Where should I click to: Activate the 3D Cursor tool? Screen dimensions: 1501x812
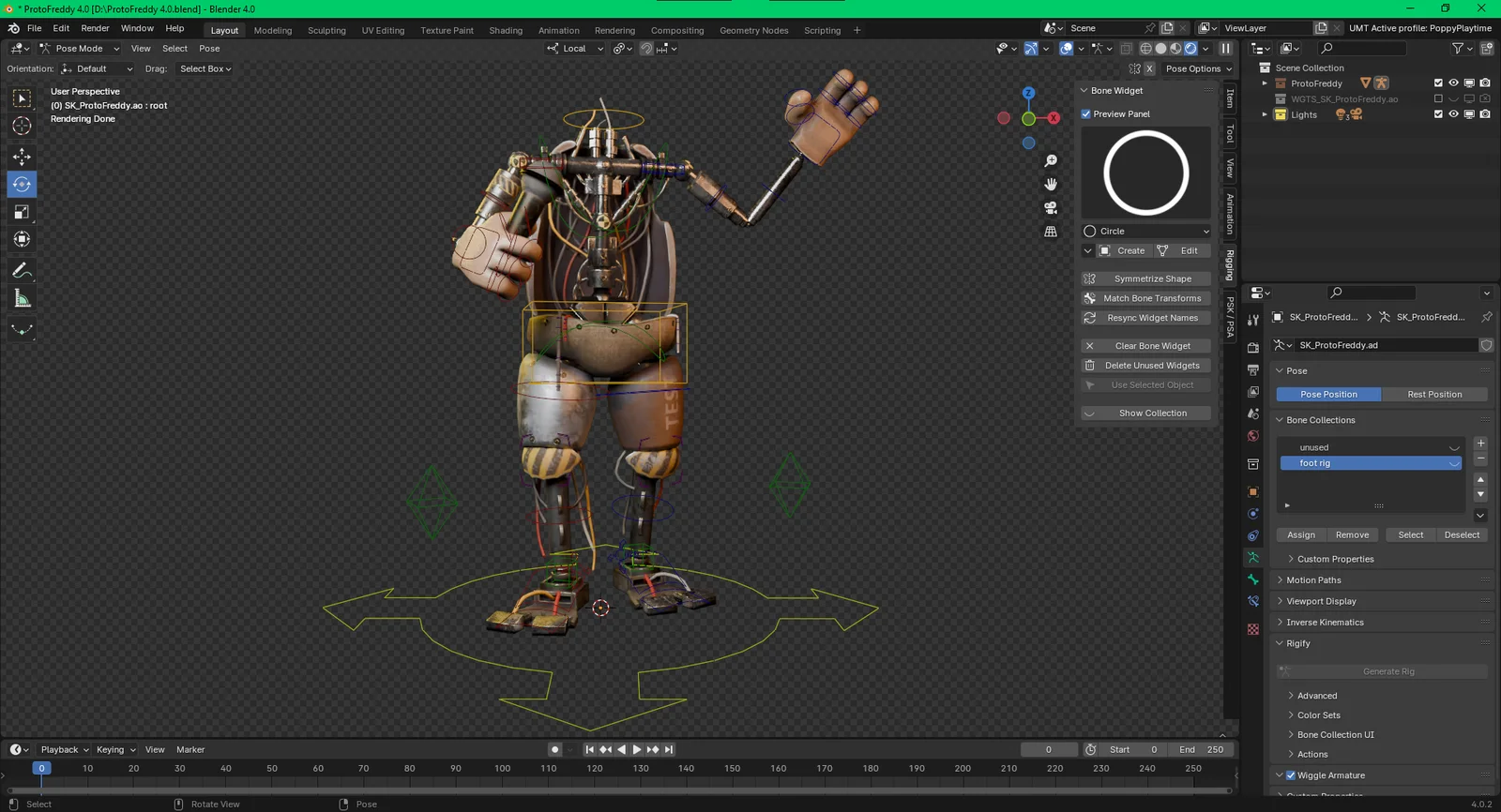coord(22,126)
